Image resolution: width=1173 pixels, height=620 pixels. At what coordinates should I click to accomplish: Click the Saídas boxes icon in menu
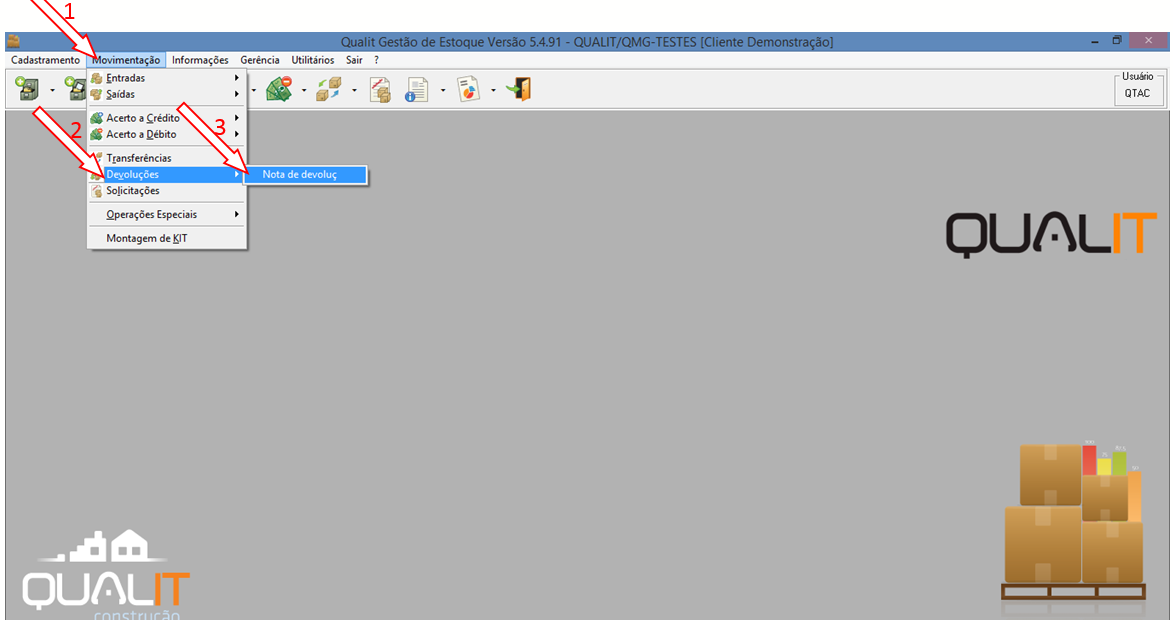pyautogui.click(x=97, y=94)
